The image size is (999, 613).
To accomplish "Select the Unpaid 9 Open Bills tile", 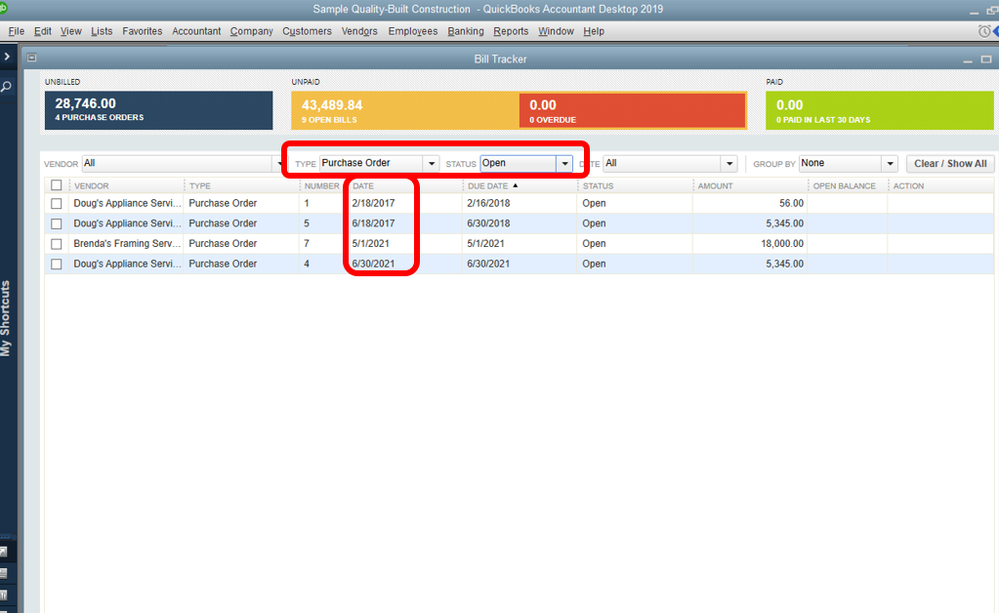I will pyautogui.click(x=405, y=110).
